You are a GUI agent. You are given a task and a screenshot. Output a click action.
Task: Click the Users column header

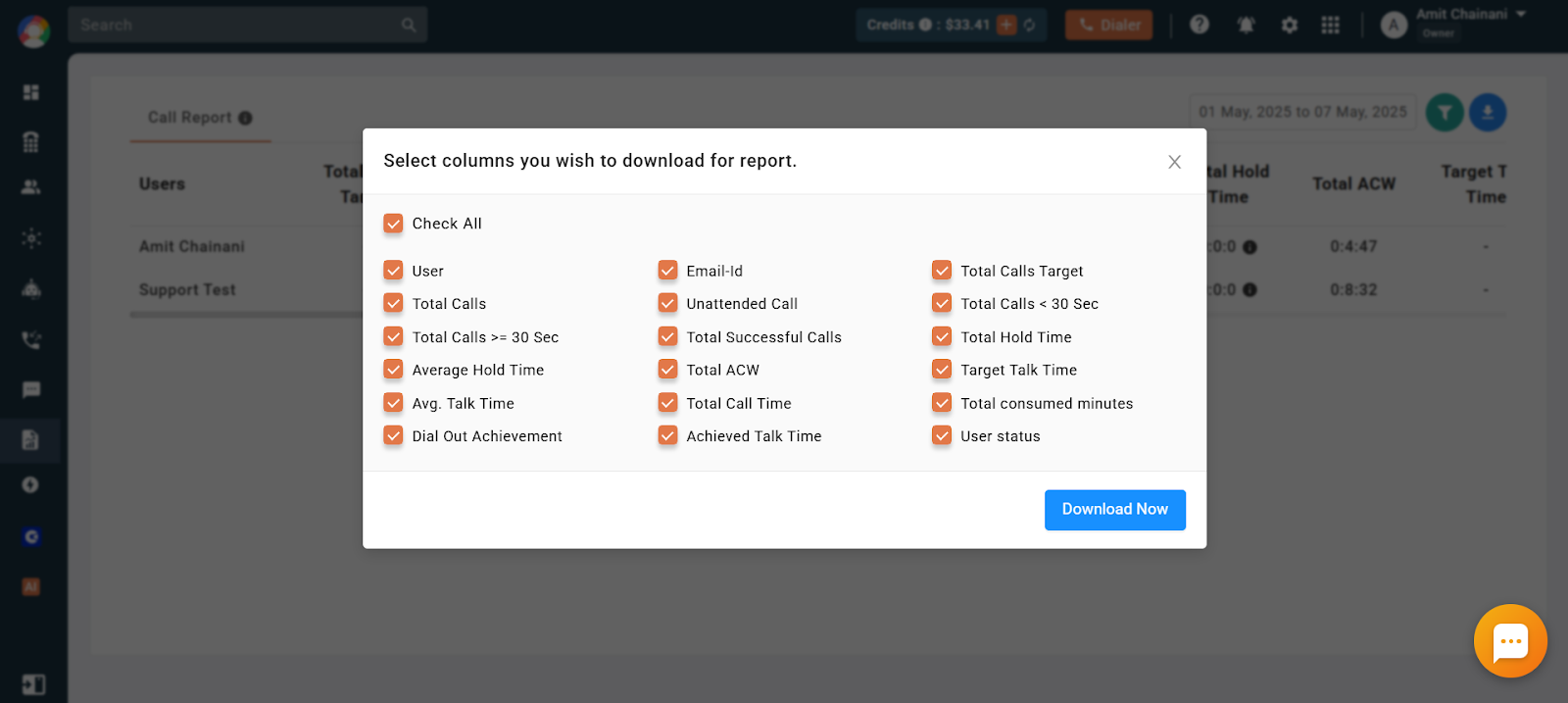[162, 184]
